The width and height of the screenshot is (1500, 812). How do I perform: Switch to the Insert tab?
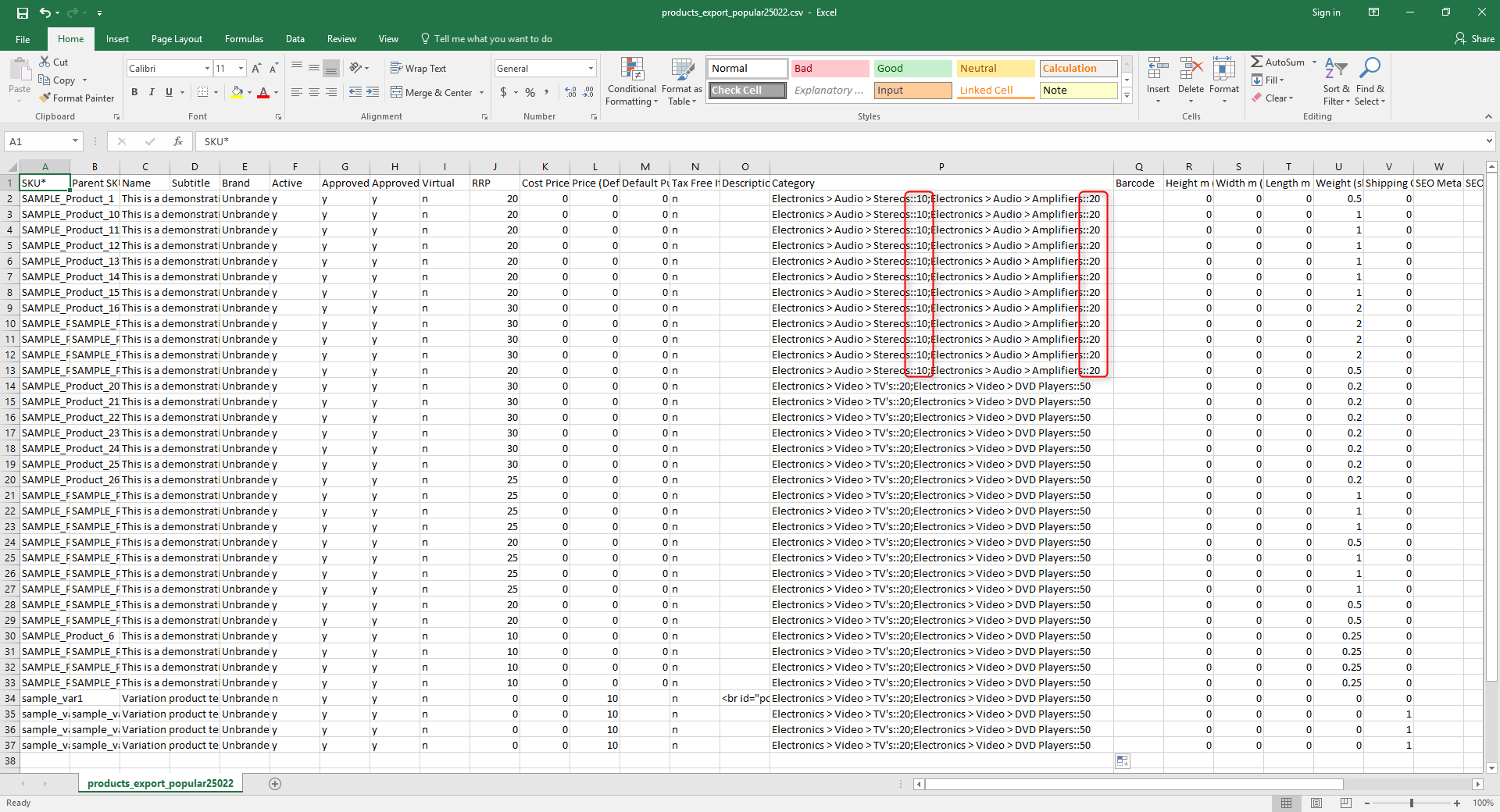[117, 39]
